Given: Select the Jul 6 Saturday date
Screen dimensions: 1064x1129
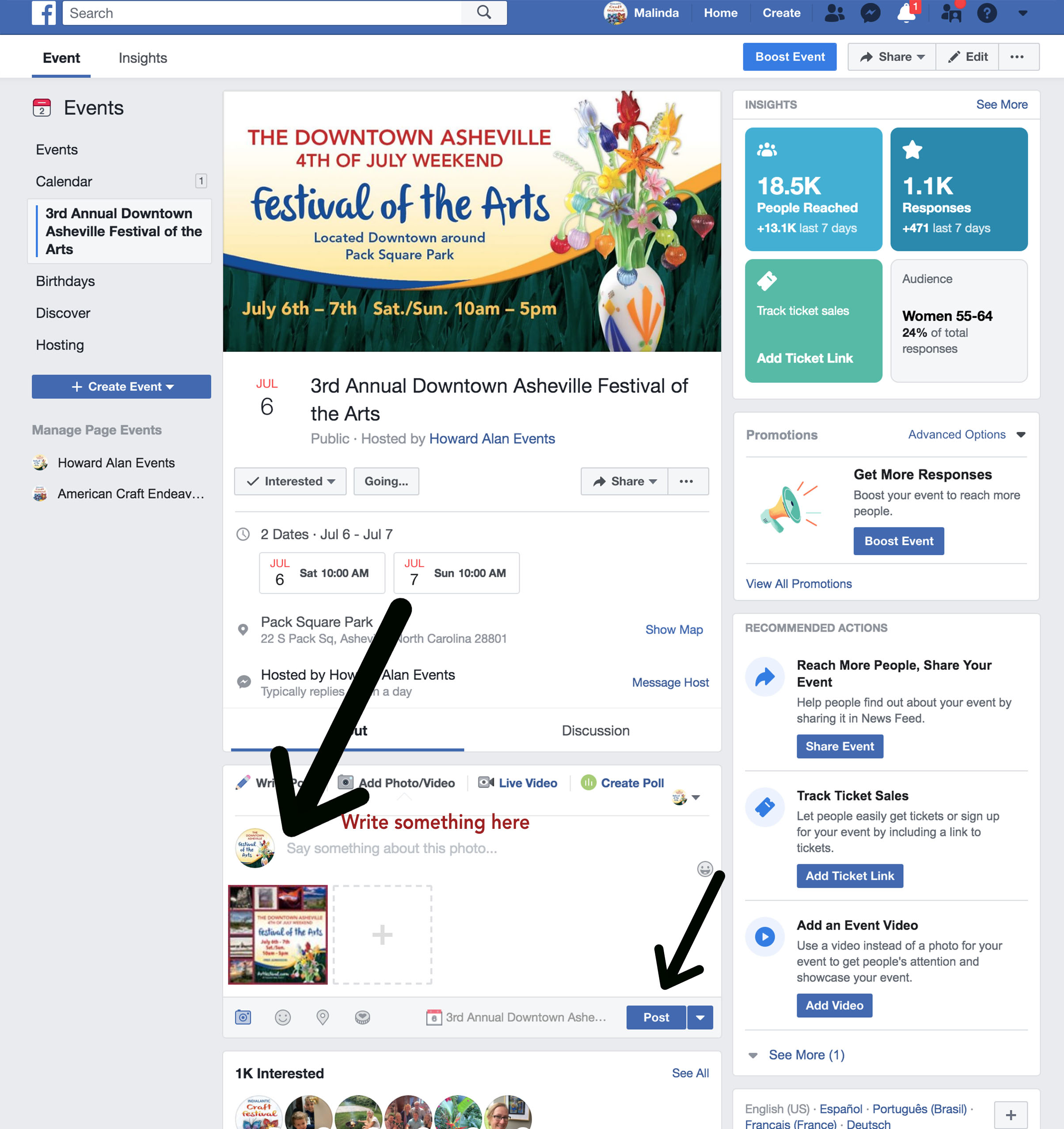Looking at the screenshot, I should tap(322, 573).
